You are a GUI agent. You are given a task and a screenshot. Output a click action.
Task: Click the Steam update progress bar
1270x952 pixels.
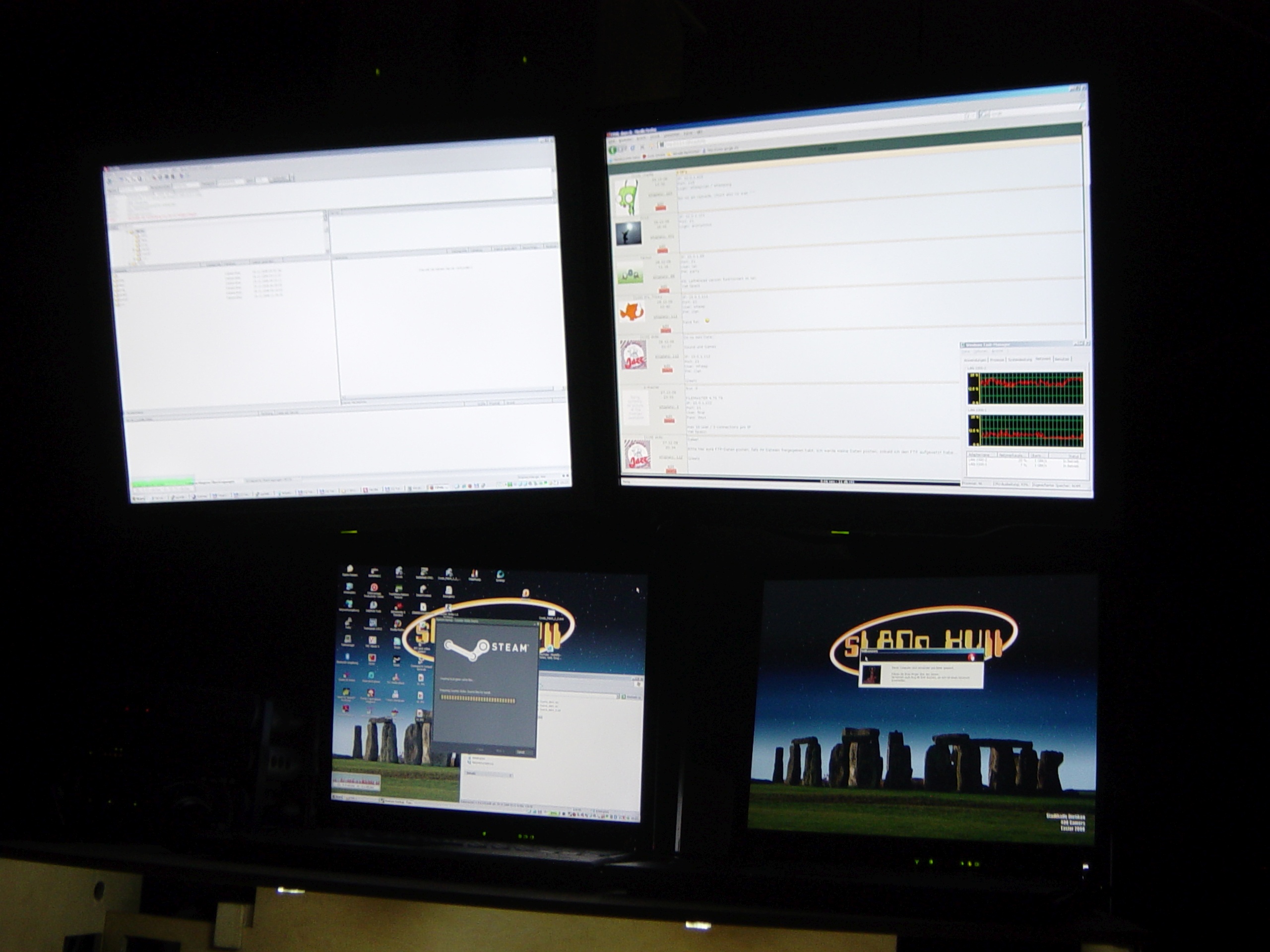pyautogui.click(x=477, y=700)
